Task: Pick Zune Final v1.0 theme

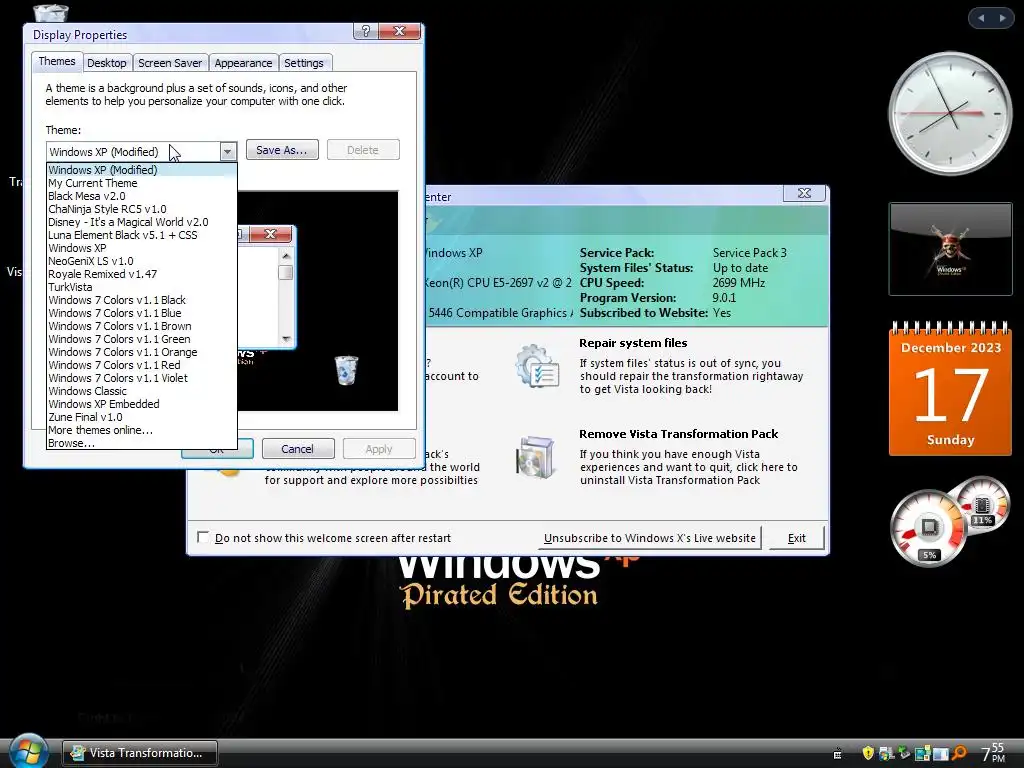Action: [x=142, y=417]
